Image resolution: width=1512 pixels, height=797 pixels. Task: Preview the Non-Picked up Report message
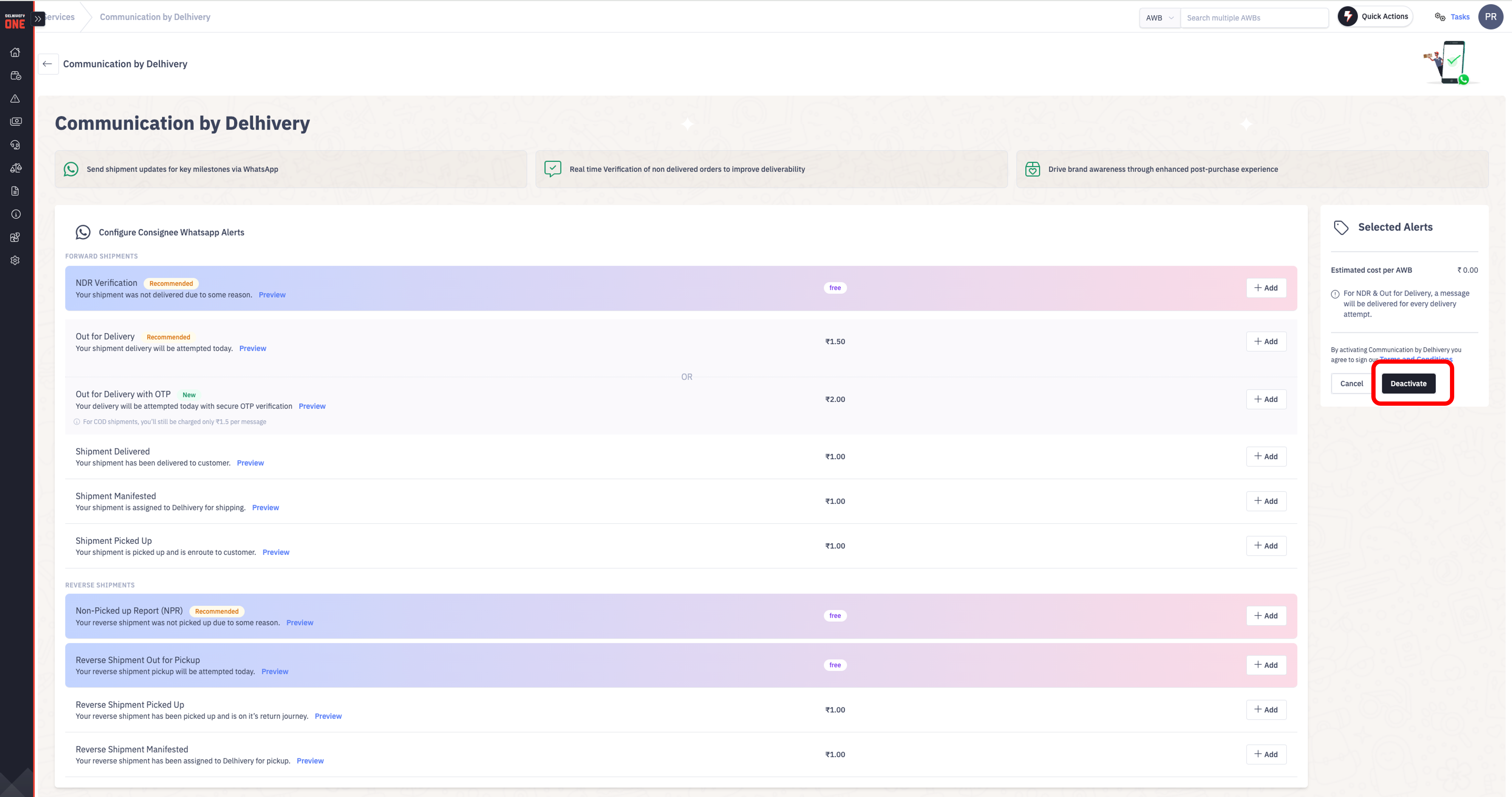coord(299,623)
